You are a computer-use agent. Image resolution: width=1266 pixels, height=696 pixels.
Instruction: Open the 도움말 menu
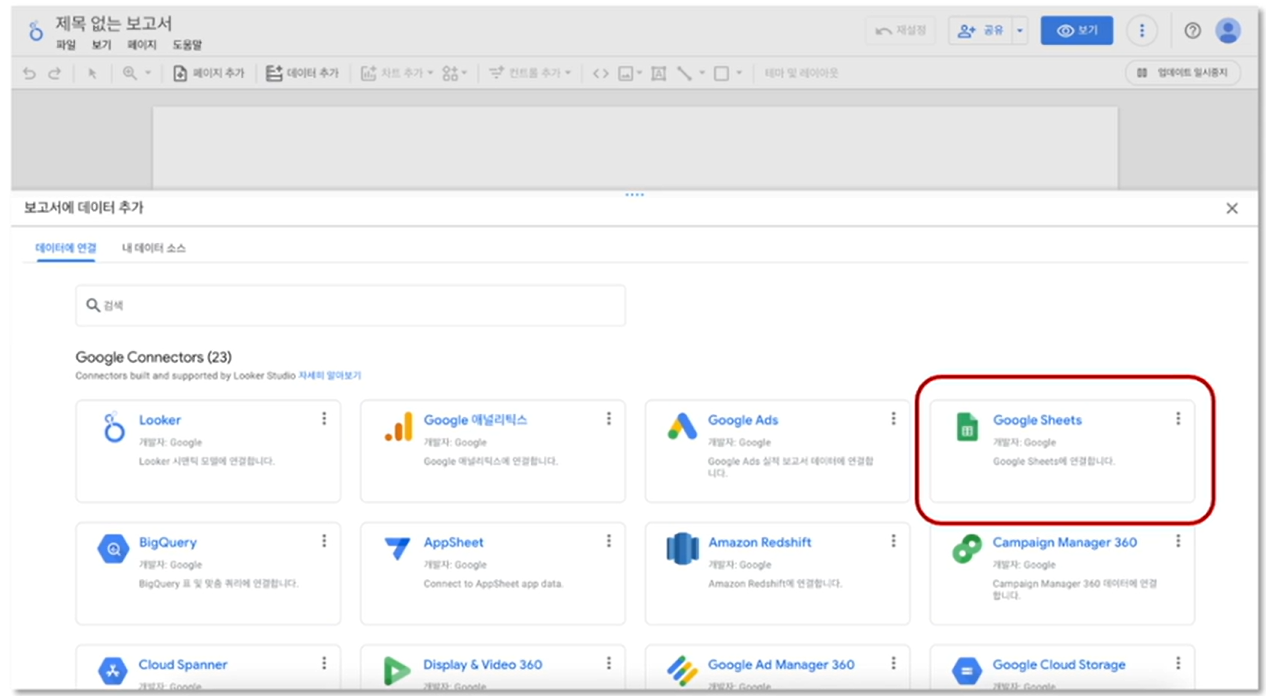point(187,45)
